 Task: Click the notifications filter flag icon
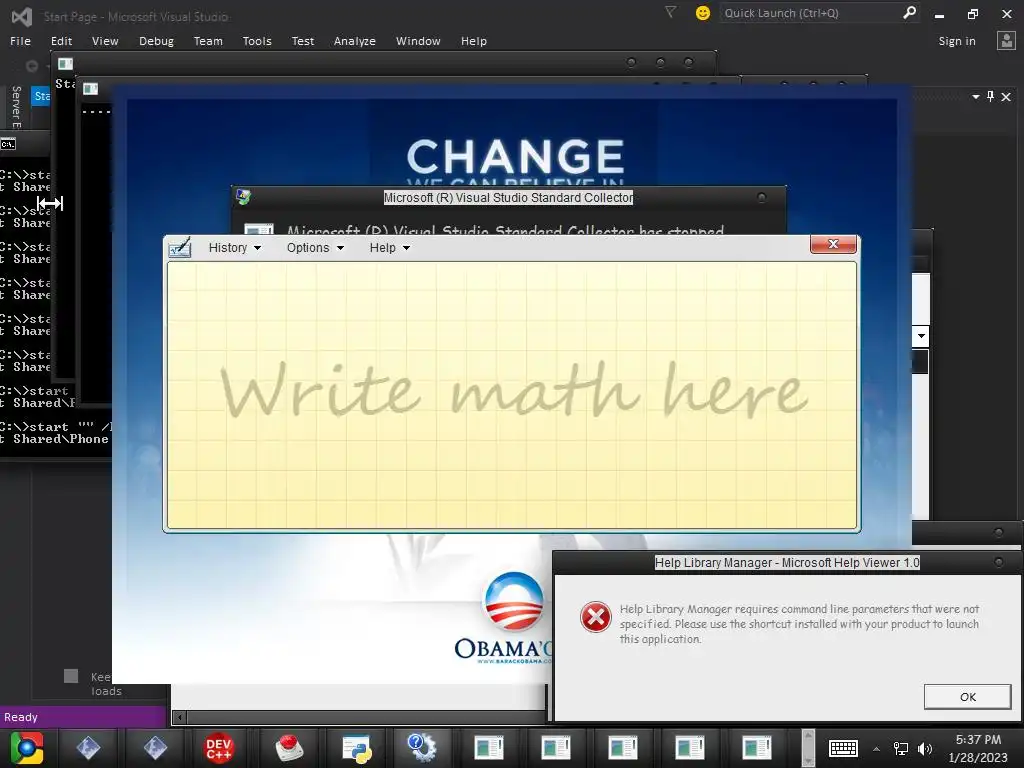click(x=670, y=12)
